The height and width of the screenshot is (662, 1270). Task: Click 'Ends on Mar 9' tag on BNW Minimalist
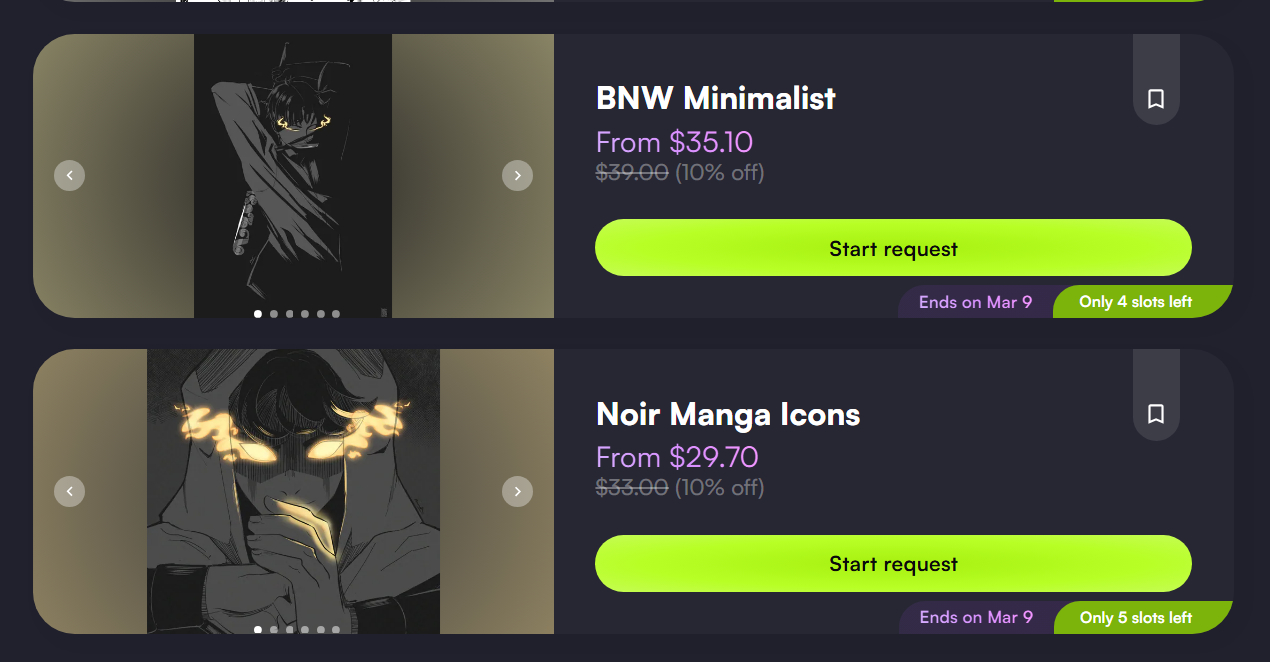click(x=975, y=302)
